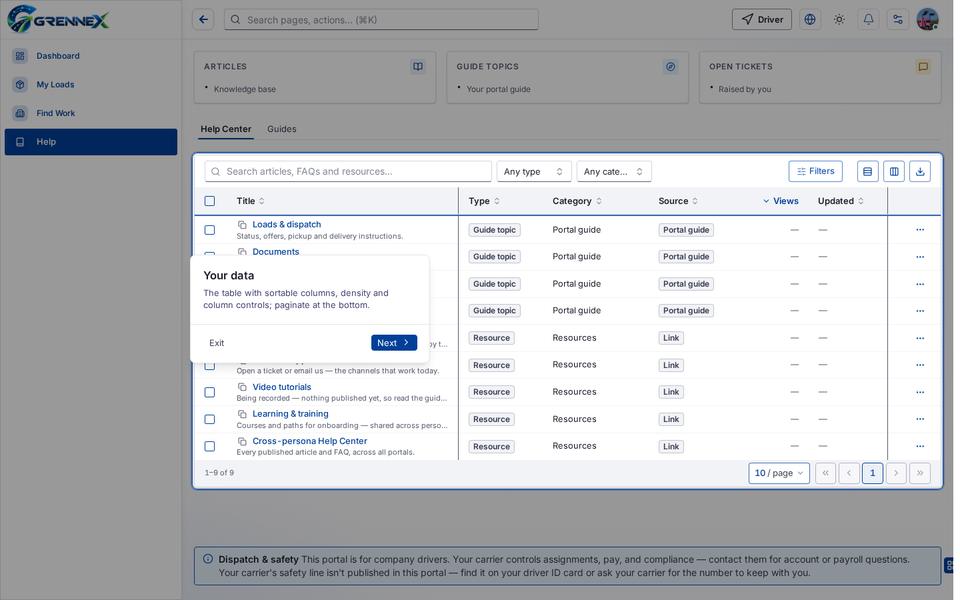Open the notifications bell

(x=868, y=20)
